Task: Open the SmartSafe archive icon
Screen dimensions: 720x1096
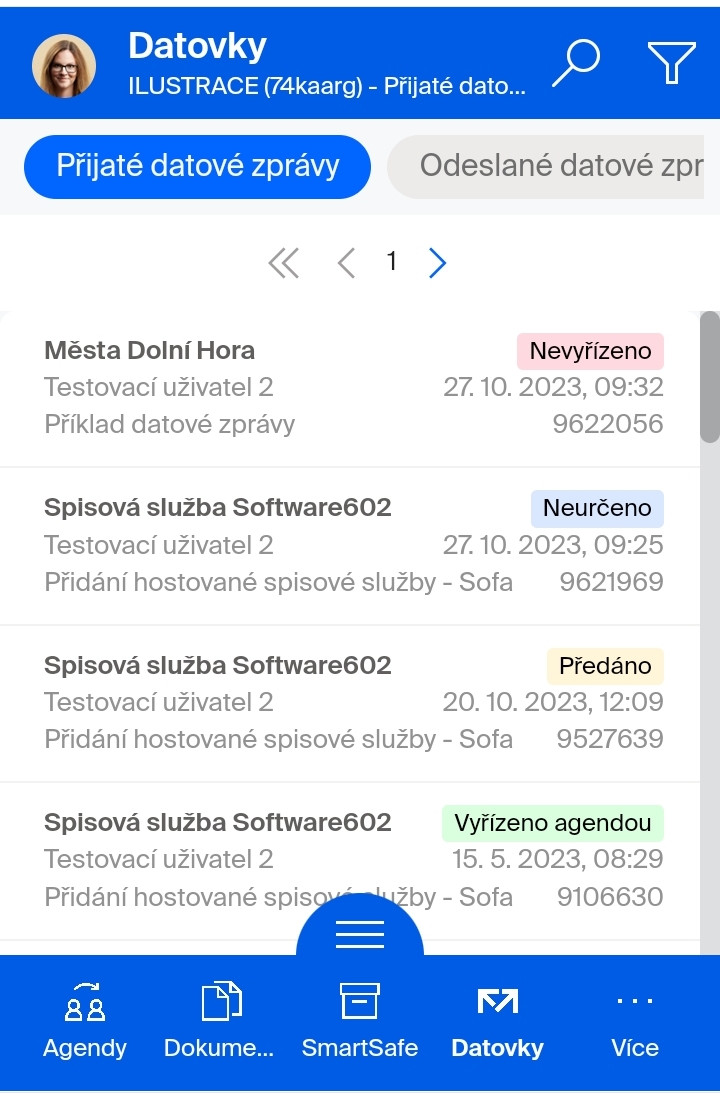Action: 360,1001
